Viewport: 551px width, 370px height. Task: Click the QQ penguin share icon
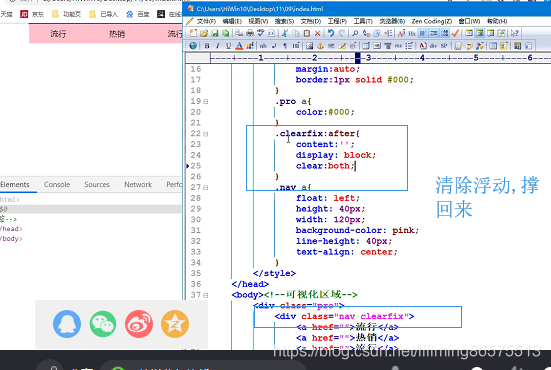(67, 324)
